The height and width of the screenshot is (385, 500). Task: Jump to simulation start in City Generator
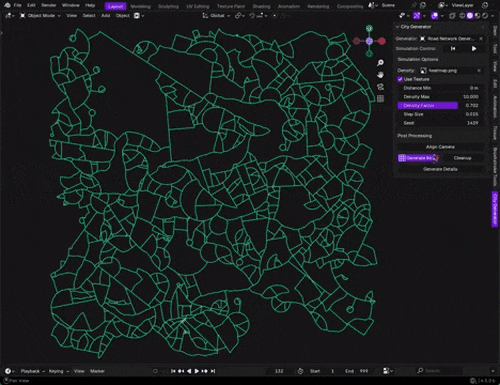click(x=453, y=49)
